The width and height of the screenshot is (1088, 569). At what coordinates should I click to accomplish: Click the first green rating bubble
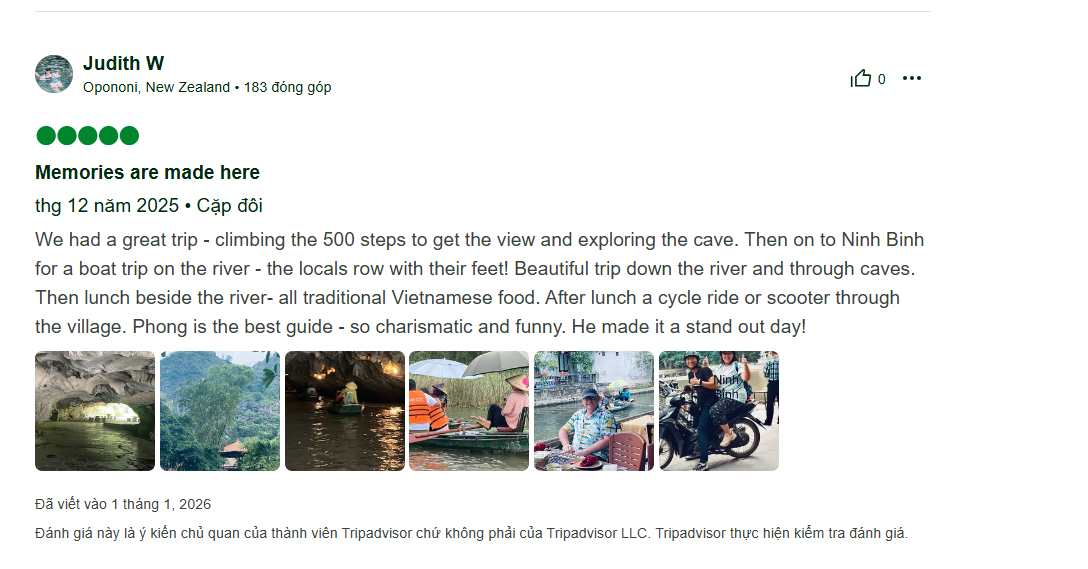pyautogui.click(x=45, y=136)
